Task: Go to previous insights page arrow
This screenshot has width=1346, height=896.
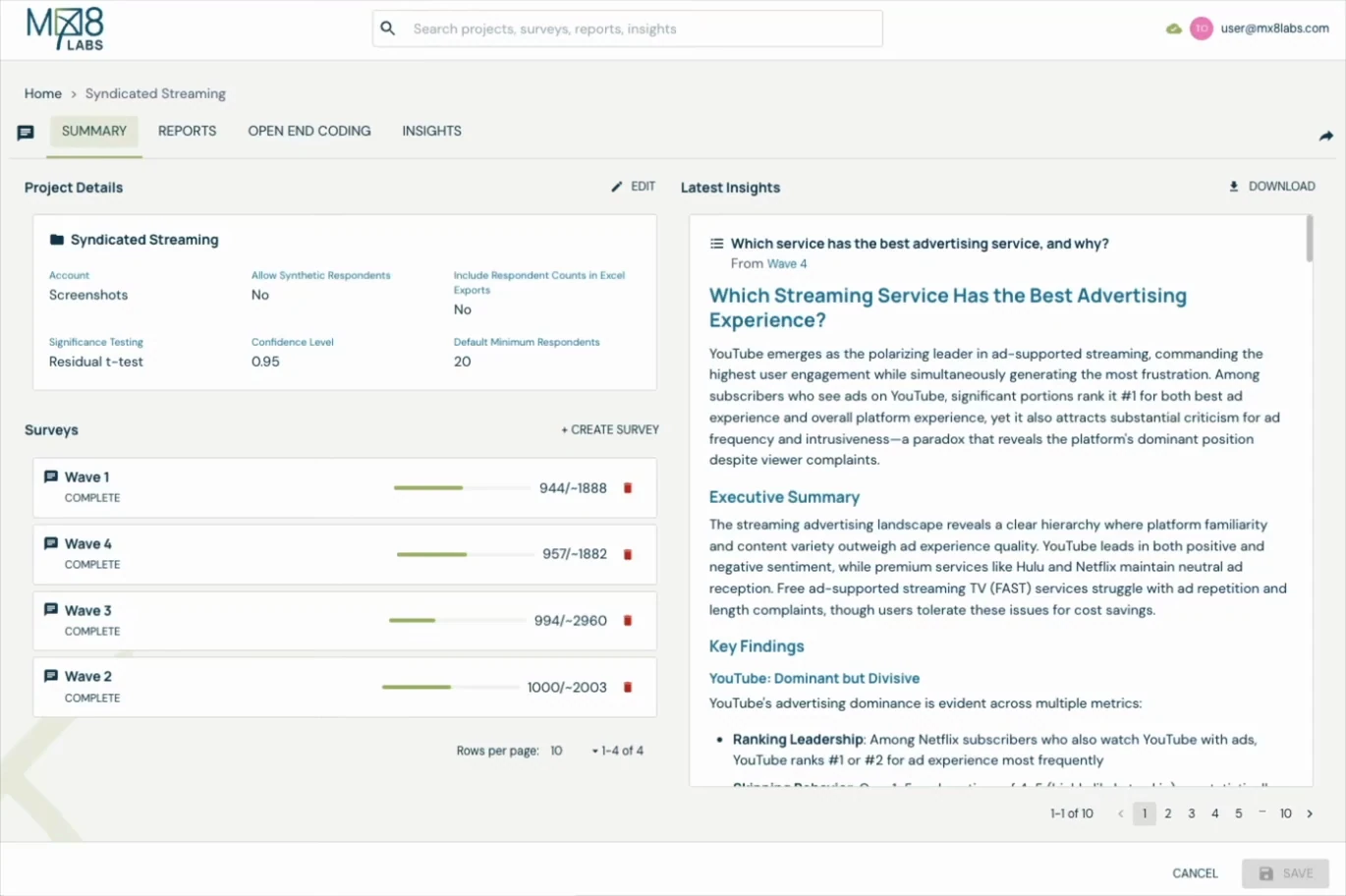Action: pyautogui.click(x=1120, y=813)
